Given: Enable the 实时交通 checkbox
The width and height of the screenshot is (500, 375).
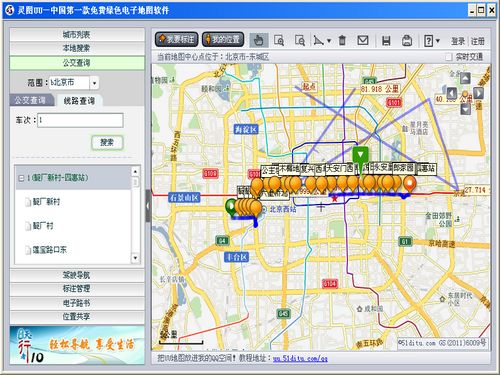Looking at the screenshot, I should click(x=449, y=57).
